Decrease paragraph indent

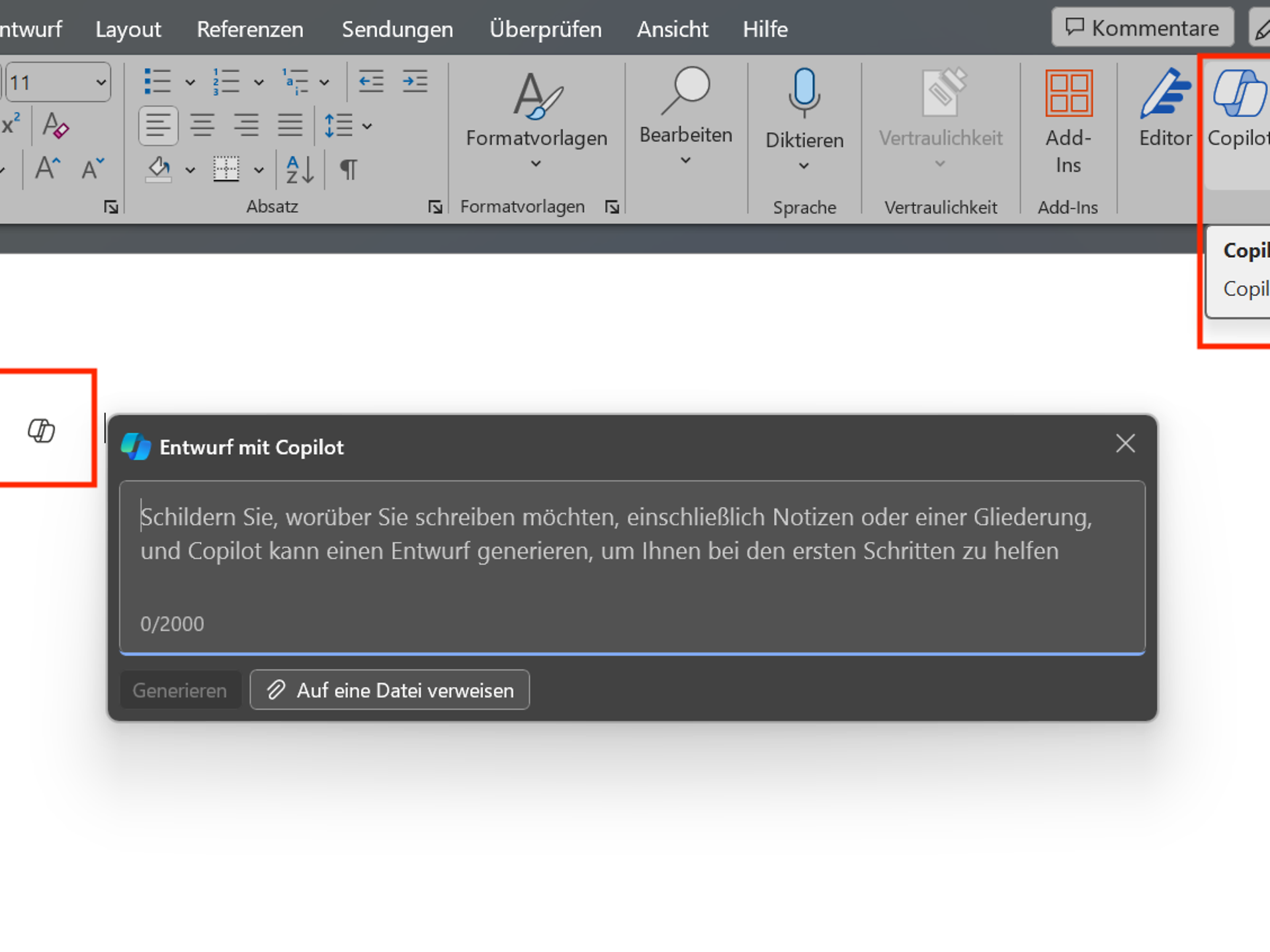pyautogui.click(x=371, y=82)
